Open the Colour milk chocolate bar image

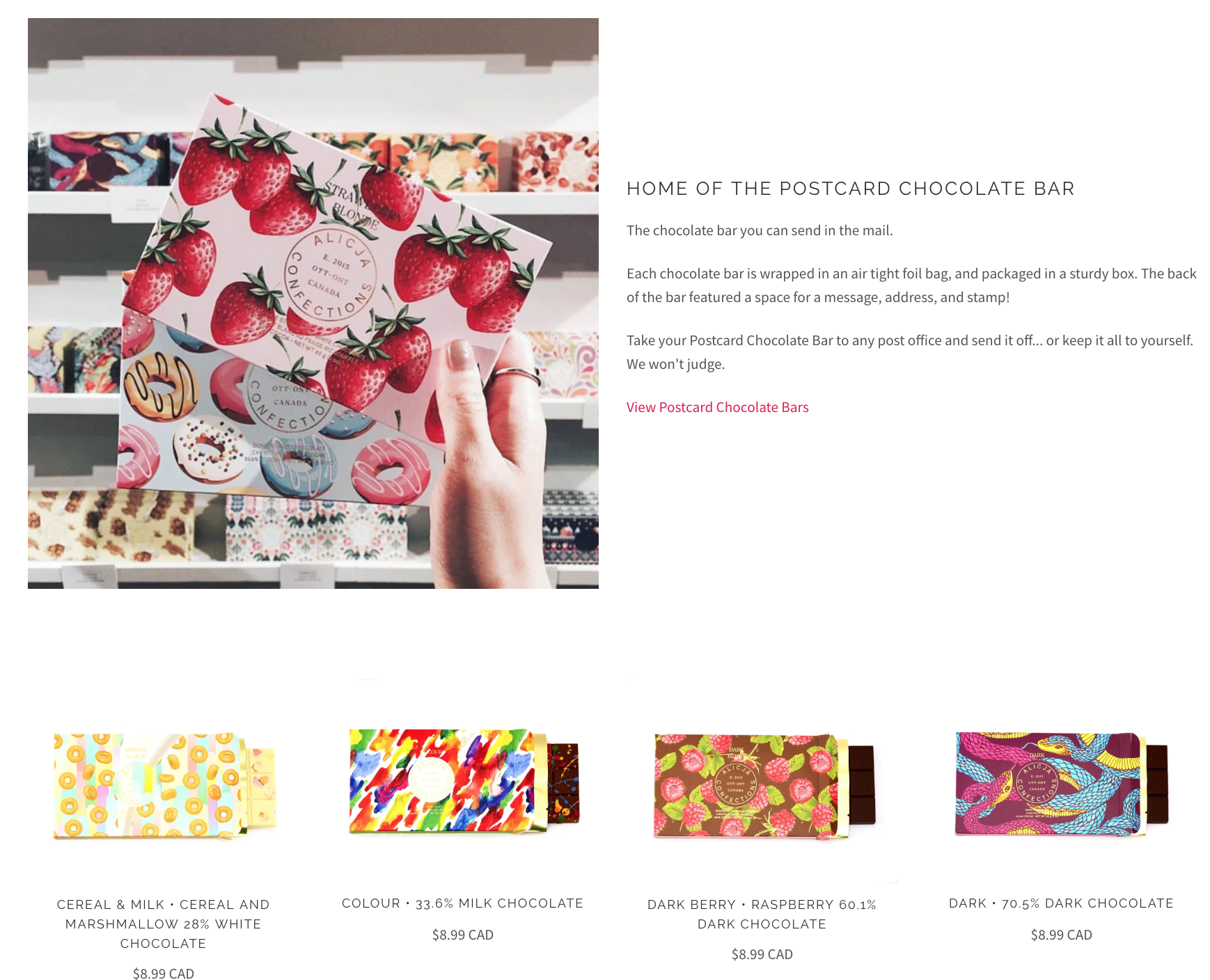point(463,781)
